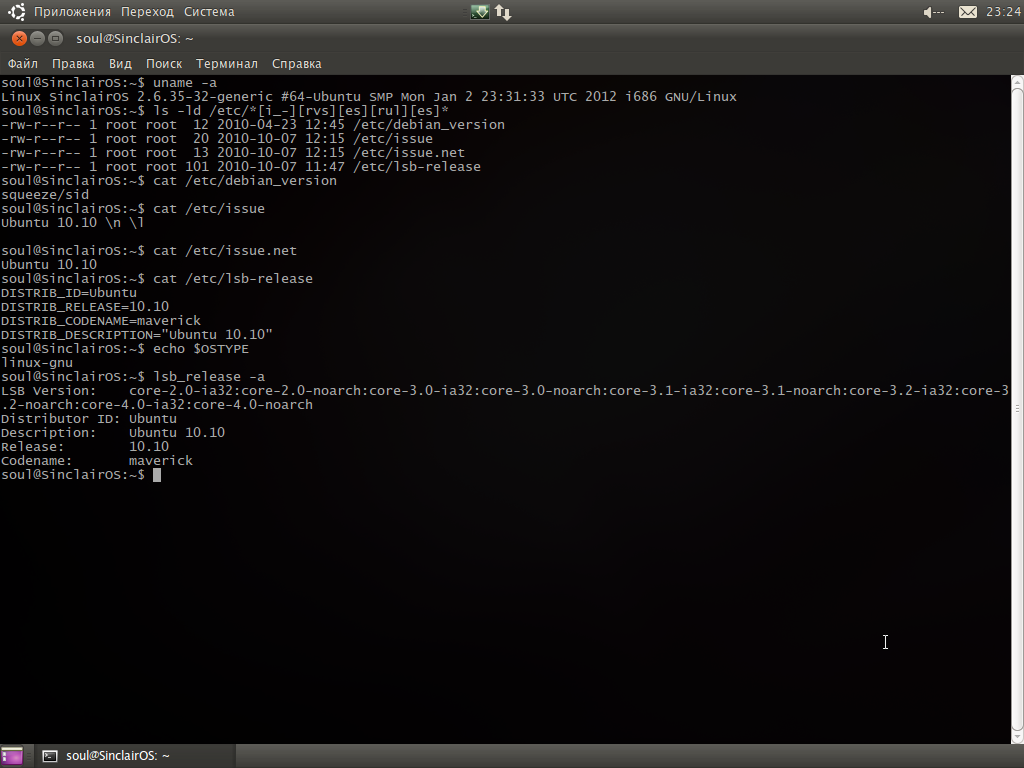Click 'Distributor ID: Ubuntu' line
This screenshot has width=1024, height=768.
[89, 419]
